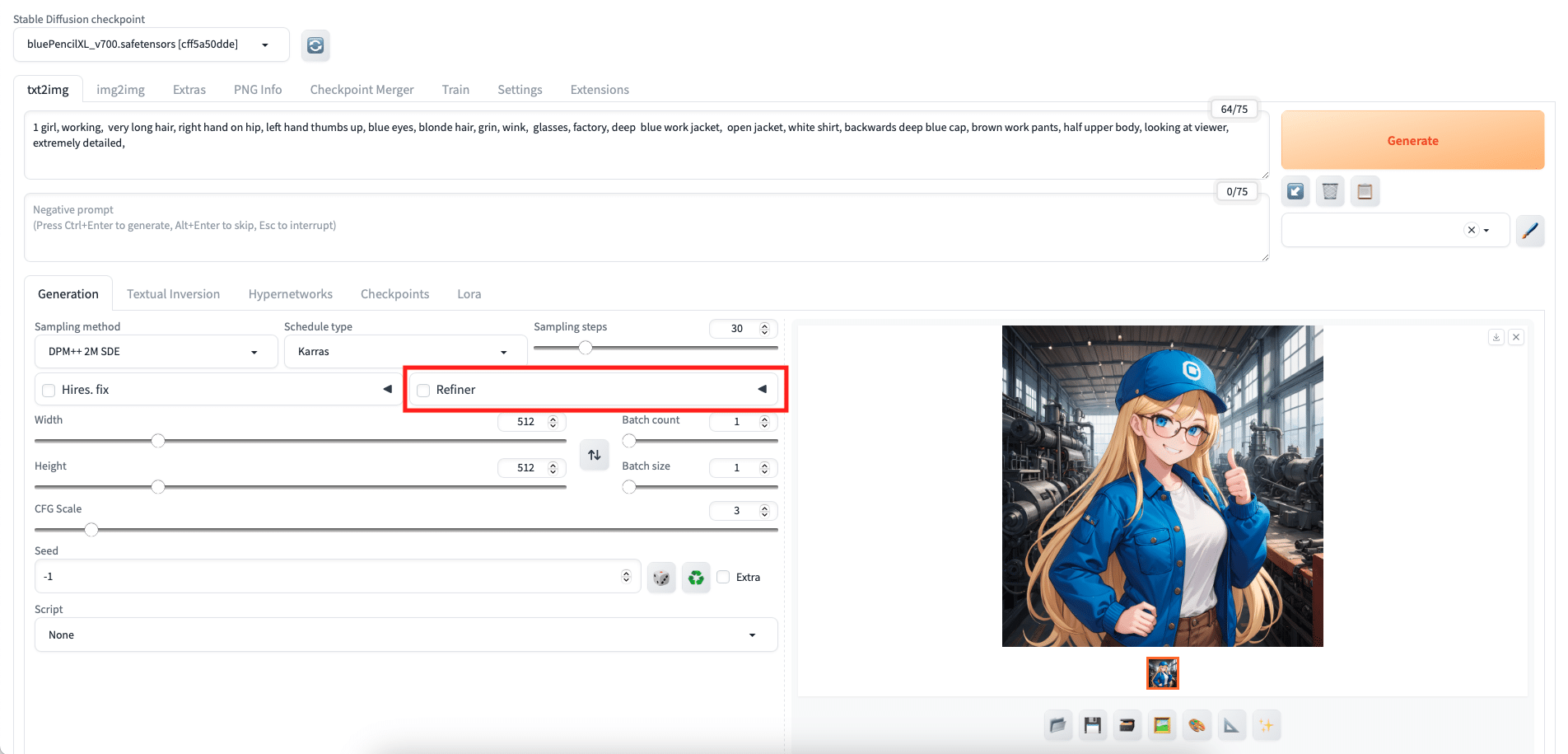The height and width of the screenshot is (754, 1568).
Task: Click the trash icon to clear prompt
Action: pos(1329,192)
